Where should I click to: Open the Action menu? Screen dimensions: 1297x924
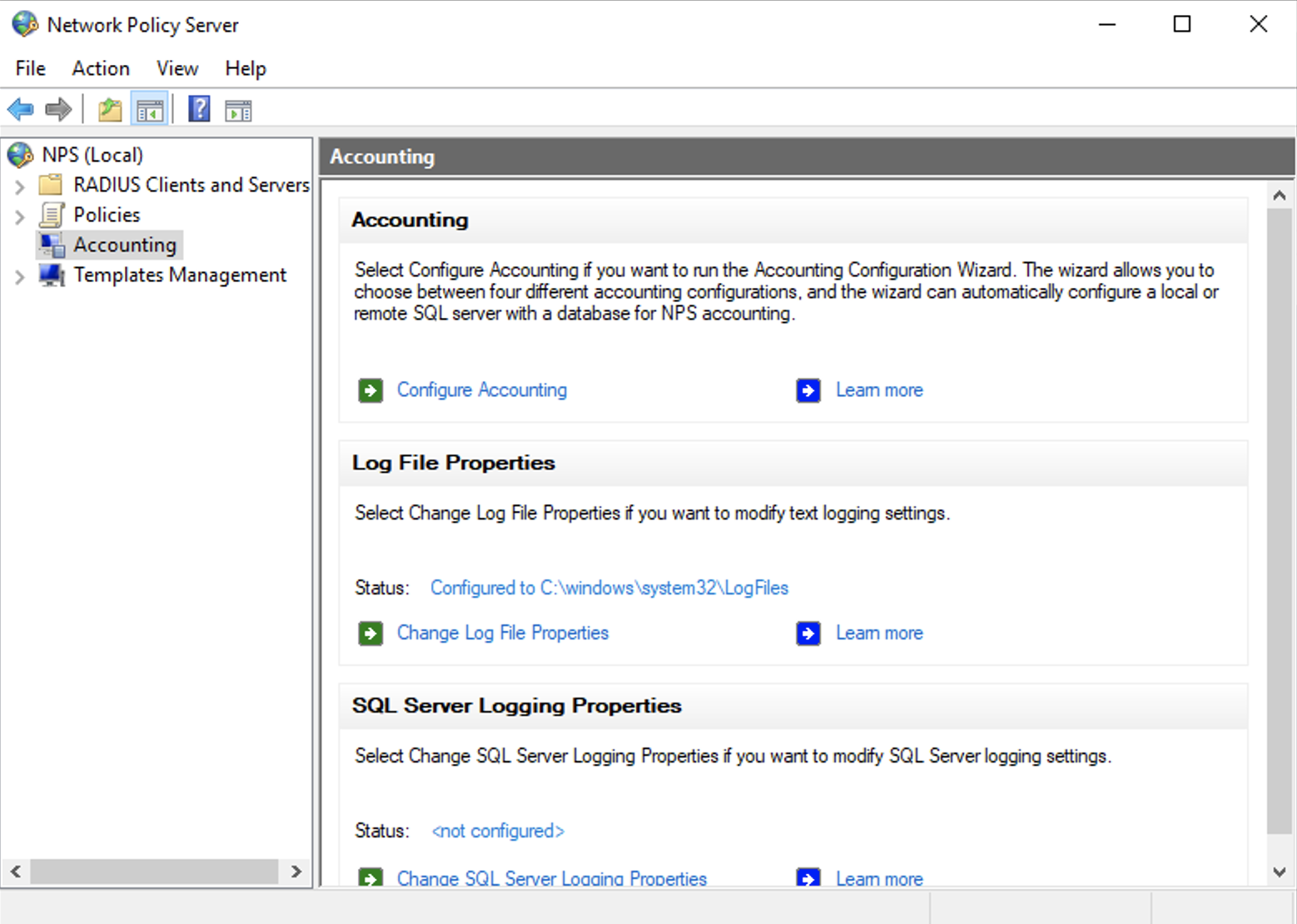[x=101, y=68]
